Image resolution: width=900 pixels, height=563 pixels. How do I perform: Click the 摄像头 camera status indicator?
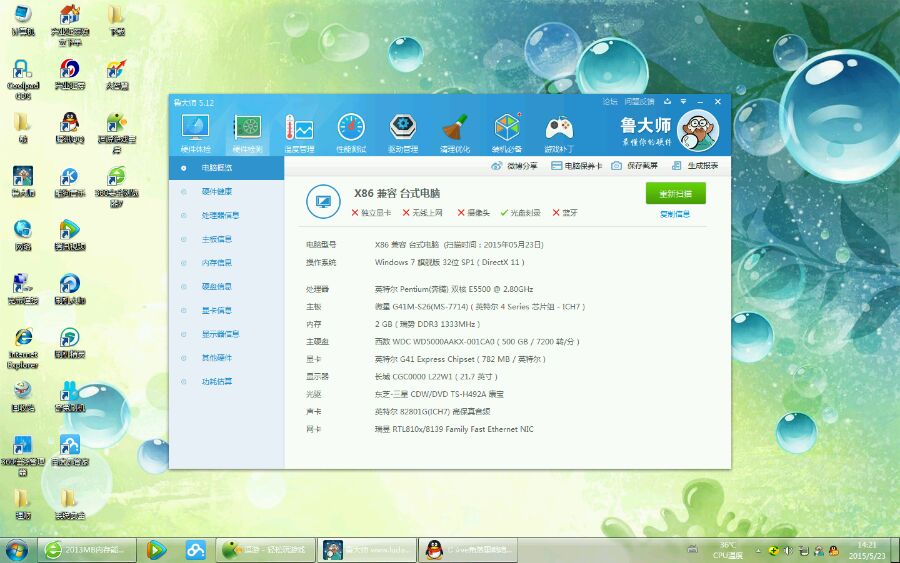(x=474, y=213)
